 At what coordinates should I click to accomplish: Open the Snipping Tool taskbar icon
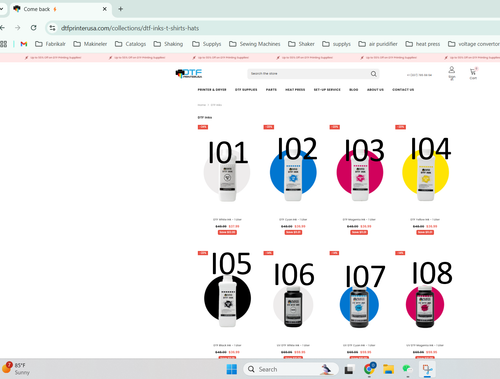click(427, 369)
